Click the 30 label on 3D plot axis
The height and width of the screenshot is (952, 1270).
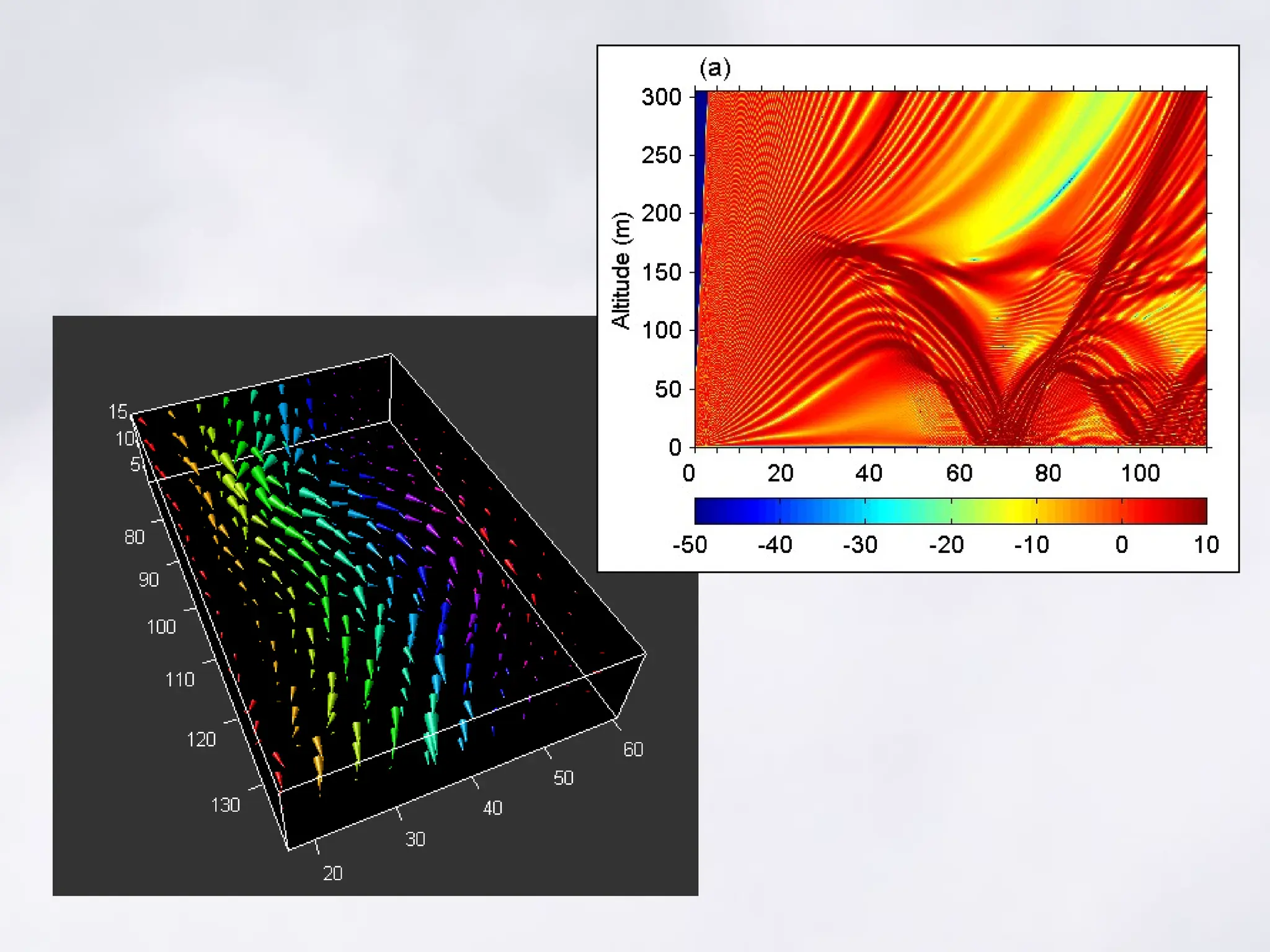tap(415, 839)
